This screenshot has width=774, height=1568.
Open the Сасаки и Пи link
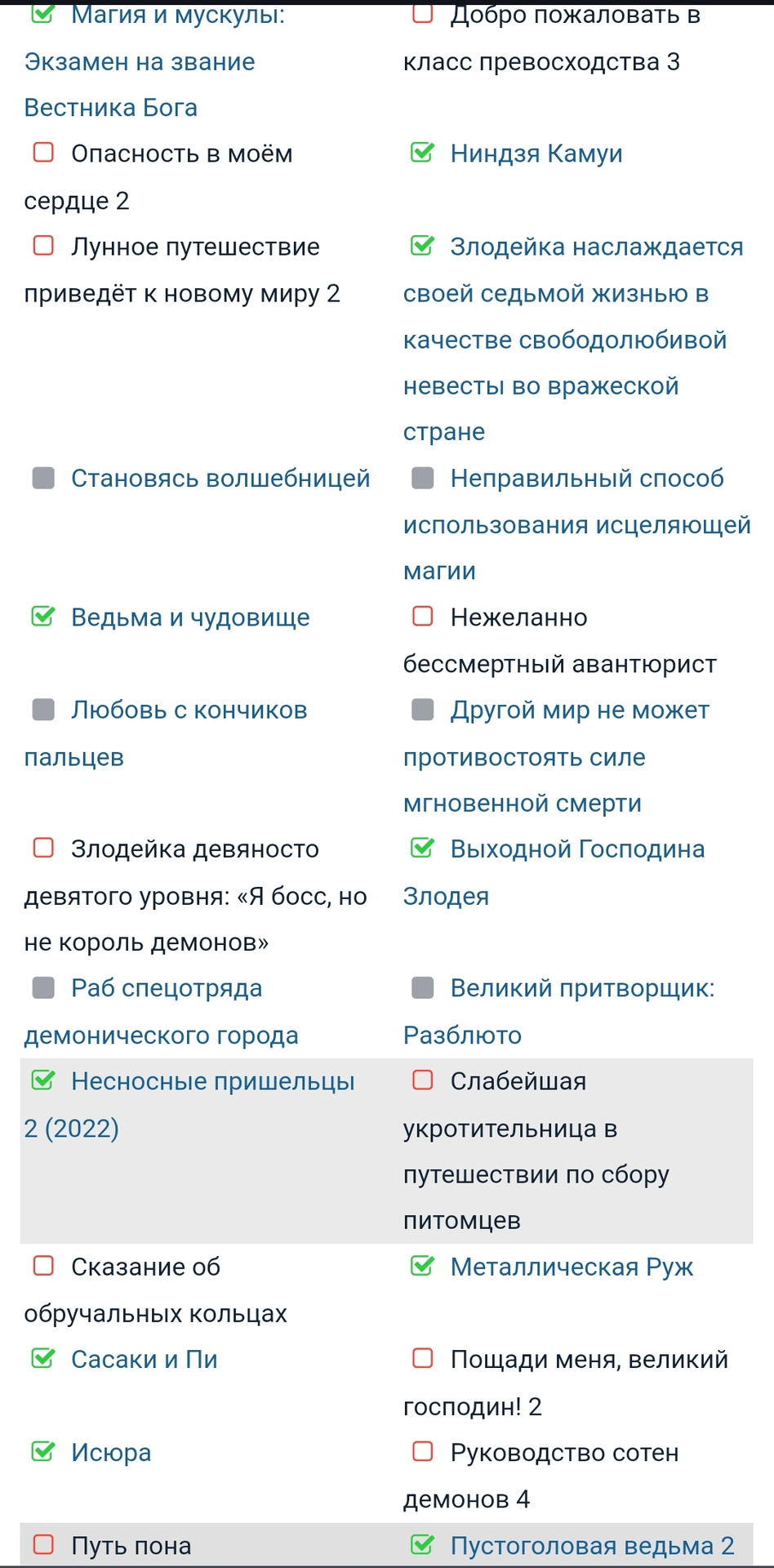click(x=144, y=1359)
